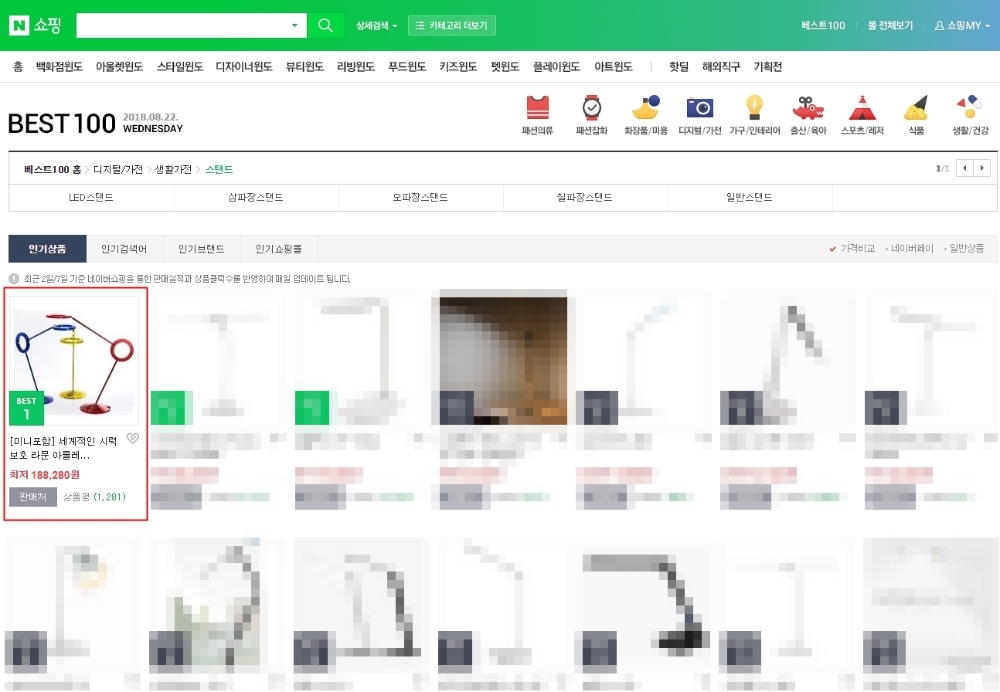1000x692 pixels.
Task: Choose the 가구/인테리어 light bulb icon
Action: coord(754,108)
